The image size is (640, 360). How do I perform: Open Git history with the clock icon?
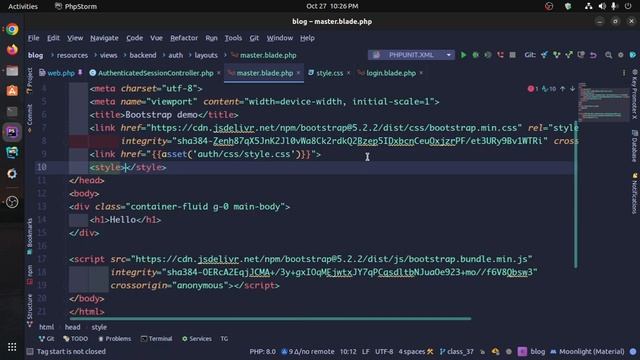click(x=581, y=55)
